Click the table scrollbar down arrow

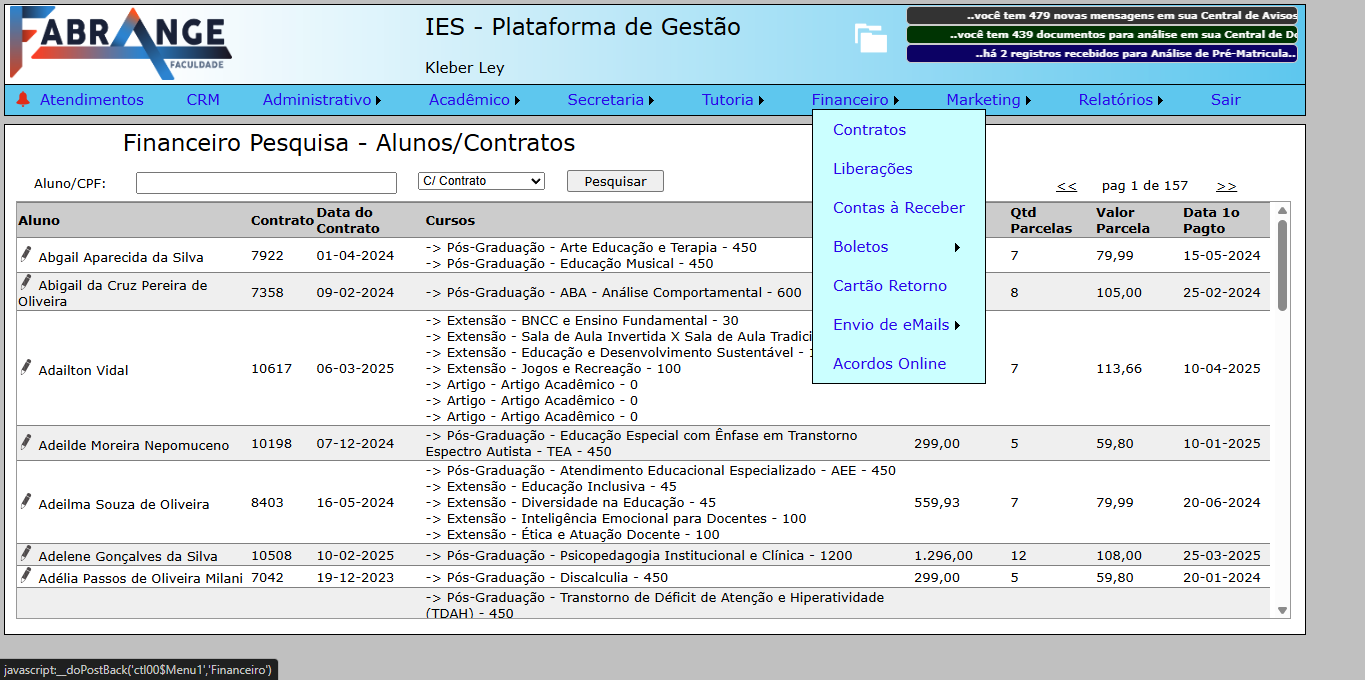(x=1282, y=610)
